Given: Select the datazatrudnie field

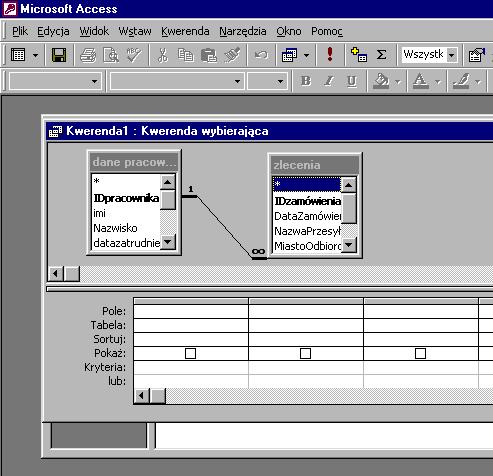Looking at the screenshot, I should 126,243.
